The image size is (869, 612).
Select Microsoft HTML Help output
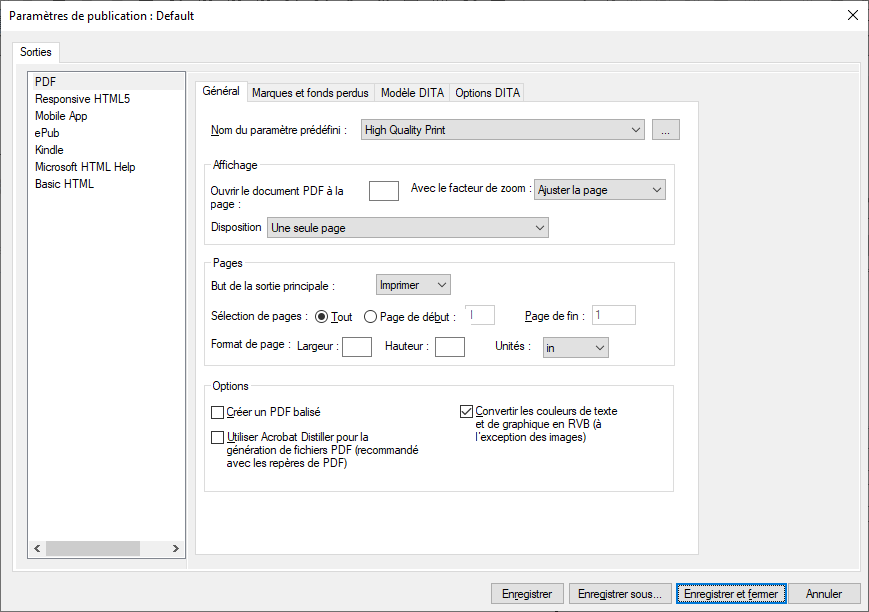click(x=93, y=166)
